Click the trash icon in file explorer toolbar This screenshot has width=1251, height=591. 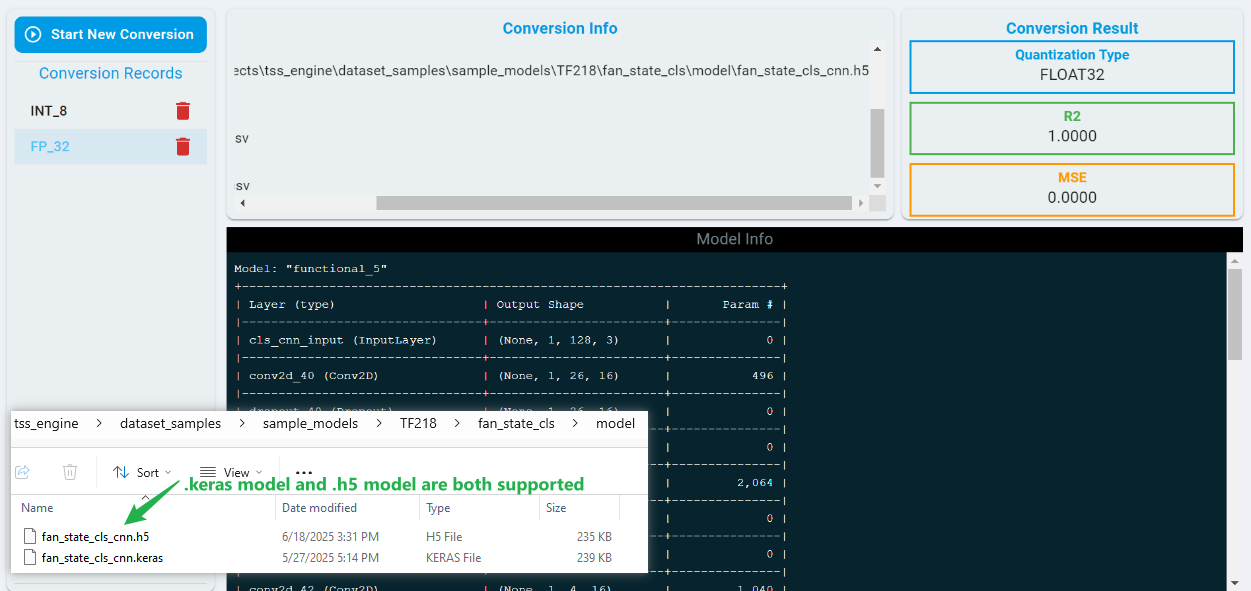tap(70, 472)
